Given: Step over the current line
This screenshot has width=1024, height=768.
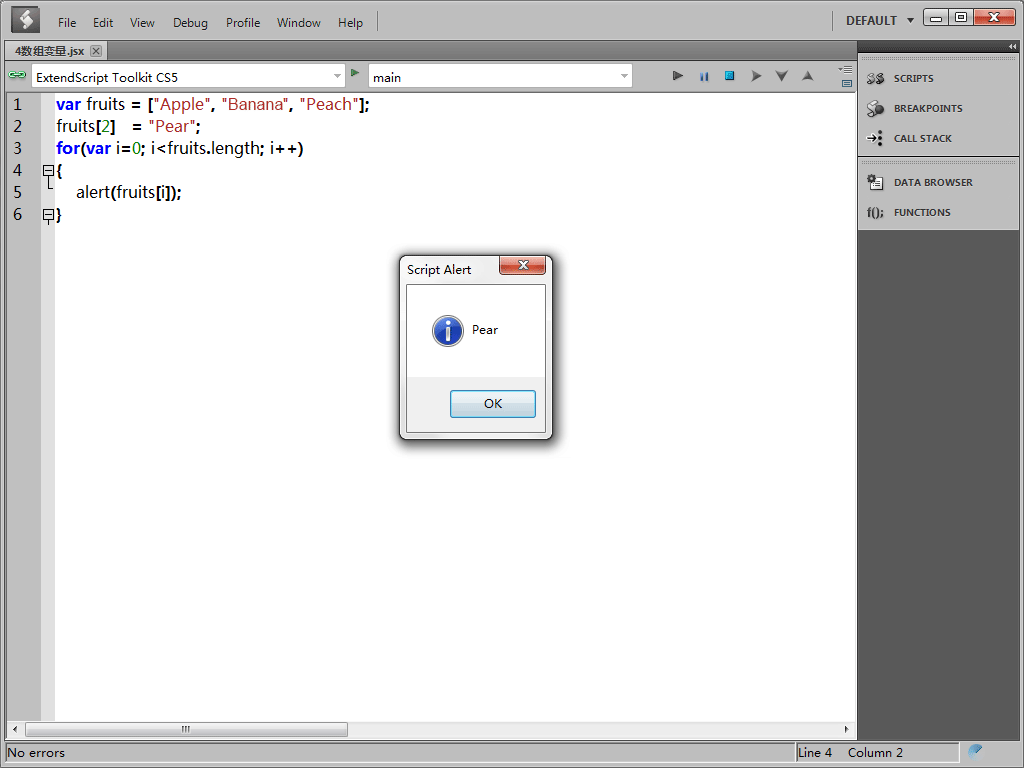Looking at the screenshot, I should [x=756, y=76].
